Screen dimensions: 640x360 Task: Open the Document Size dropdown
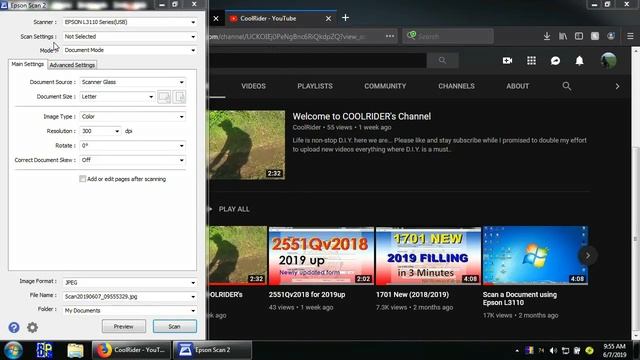coord(117,97)
